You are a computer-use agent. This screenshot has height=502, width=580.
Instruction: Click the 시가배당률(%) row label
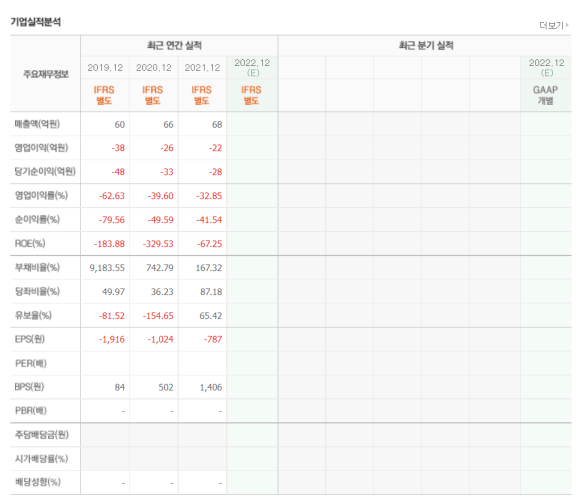41,459
